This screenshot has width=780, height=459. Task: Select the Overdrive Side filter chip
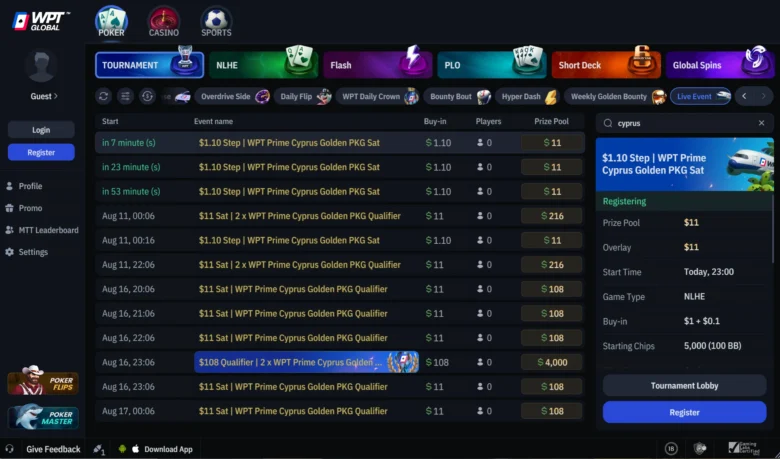[x=233, y=96]
